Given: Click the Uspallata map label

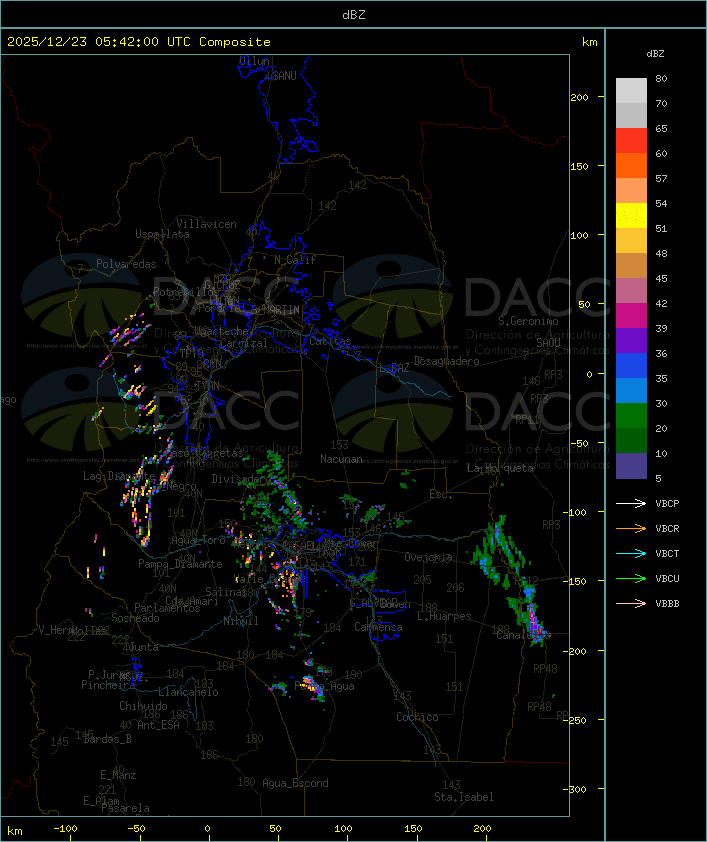Looking at the screenshot, I should point(162,235).
